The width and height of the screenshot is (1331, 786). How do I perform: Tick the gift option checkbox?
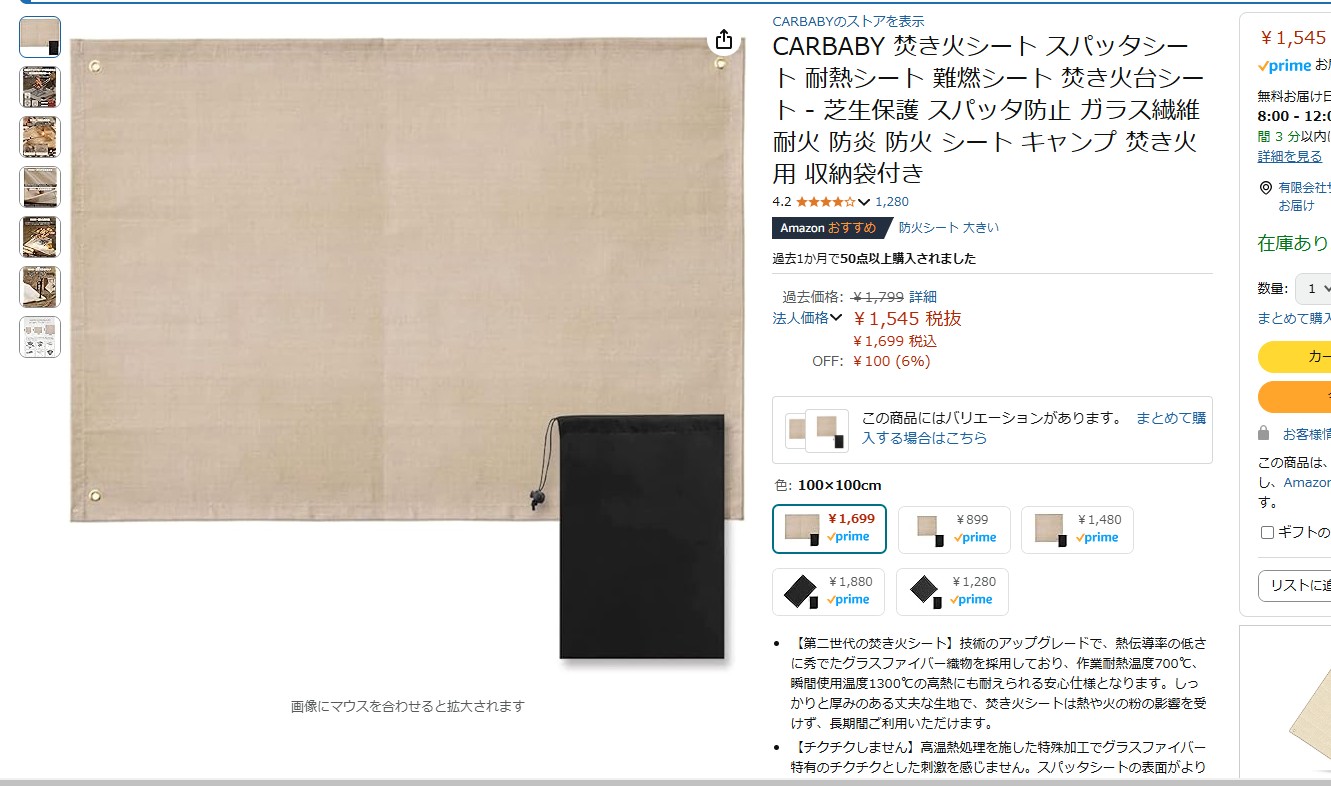[1267, 533]
